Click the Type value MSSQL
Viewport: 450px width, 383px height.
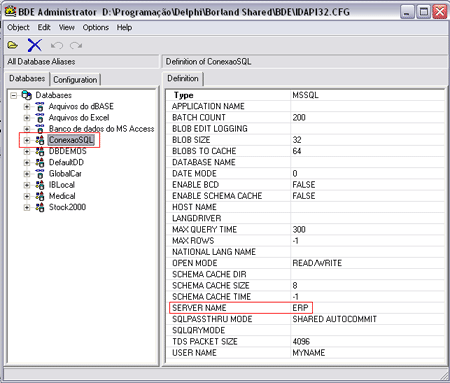click(305, 95)
